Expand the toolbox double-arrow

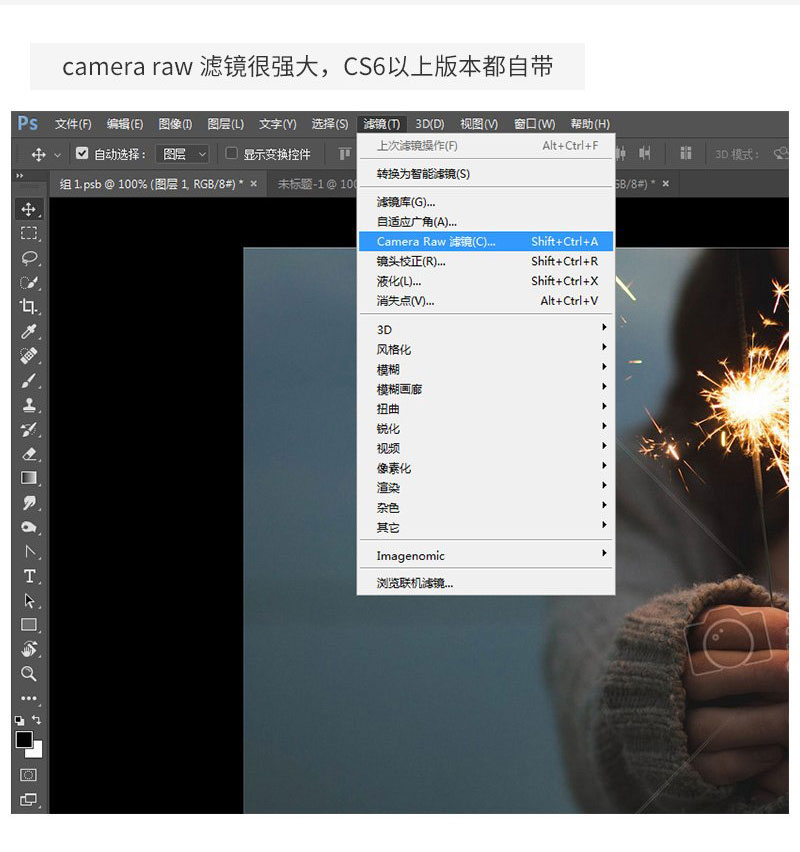20,176
